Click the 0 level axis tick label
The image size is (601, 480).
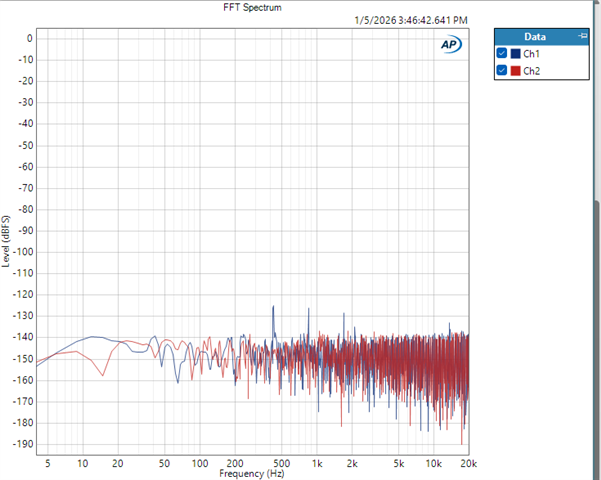pos(30,38)
